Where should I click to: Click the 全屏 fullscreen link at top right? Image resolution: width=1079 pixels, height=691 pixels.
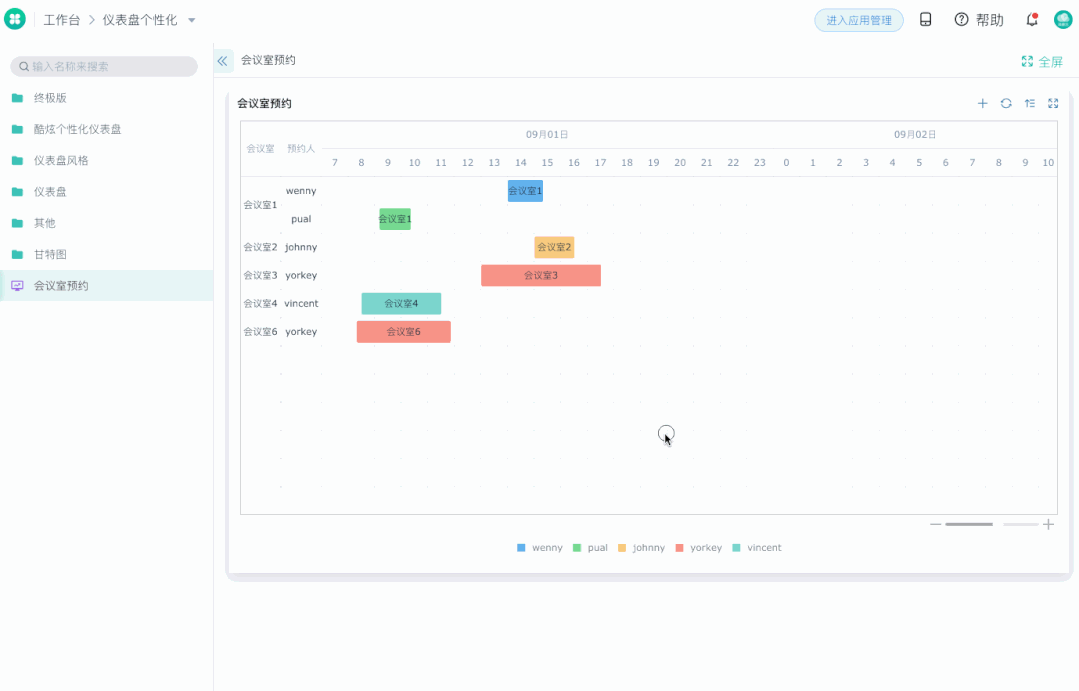(1043, 61)
